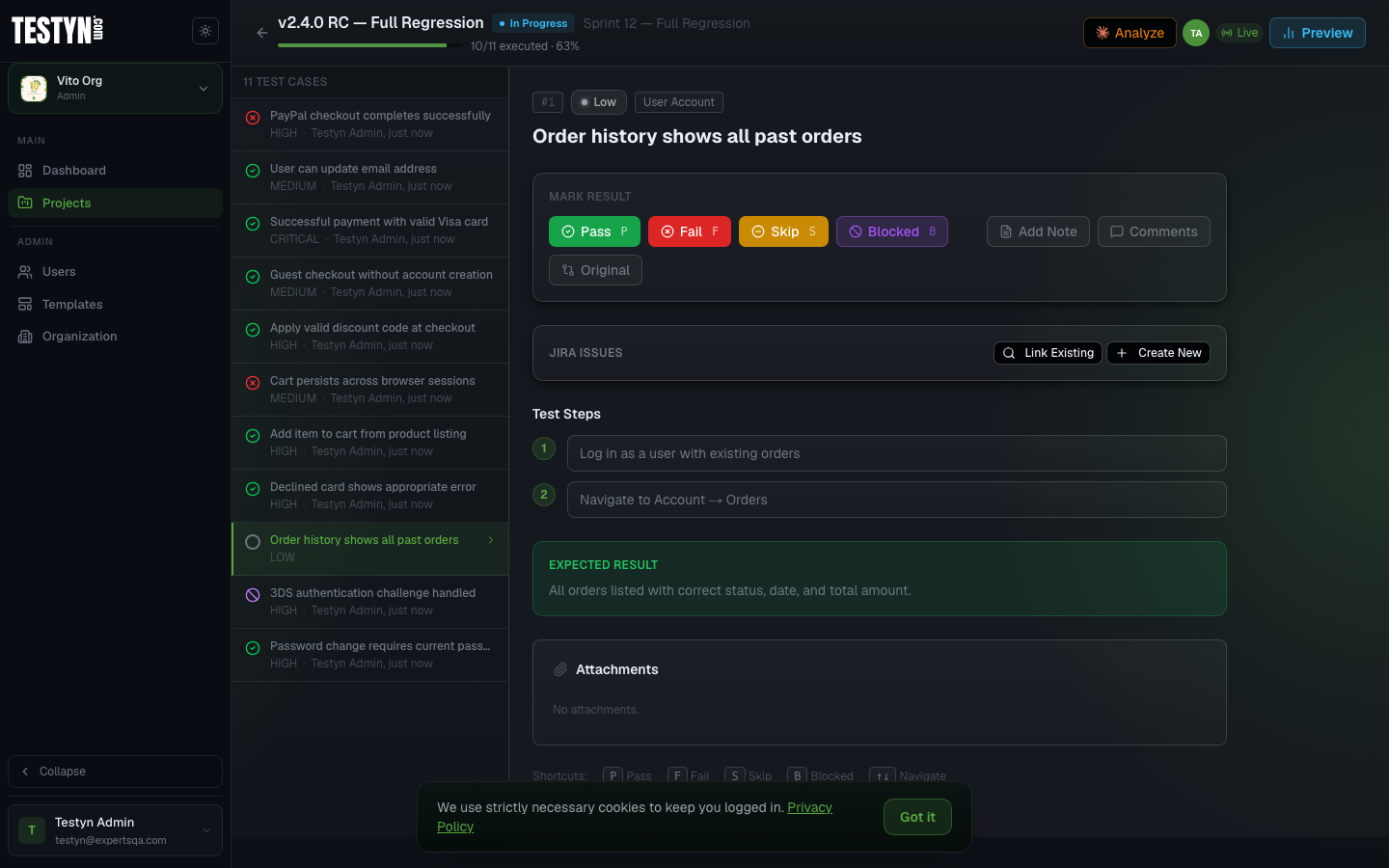This screenshot has width=1389, height=868.
Task: Collapse the sidebar
Action: point(115,772)
